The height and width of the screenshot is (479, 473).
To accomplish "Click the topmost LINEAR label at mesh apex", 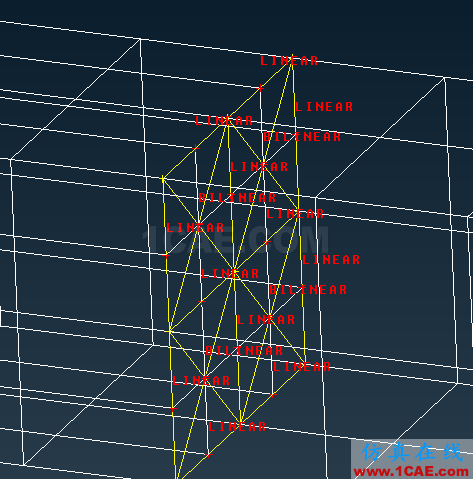I will tap(289, 61).
